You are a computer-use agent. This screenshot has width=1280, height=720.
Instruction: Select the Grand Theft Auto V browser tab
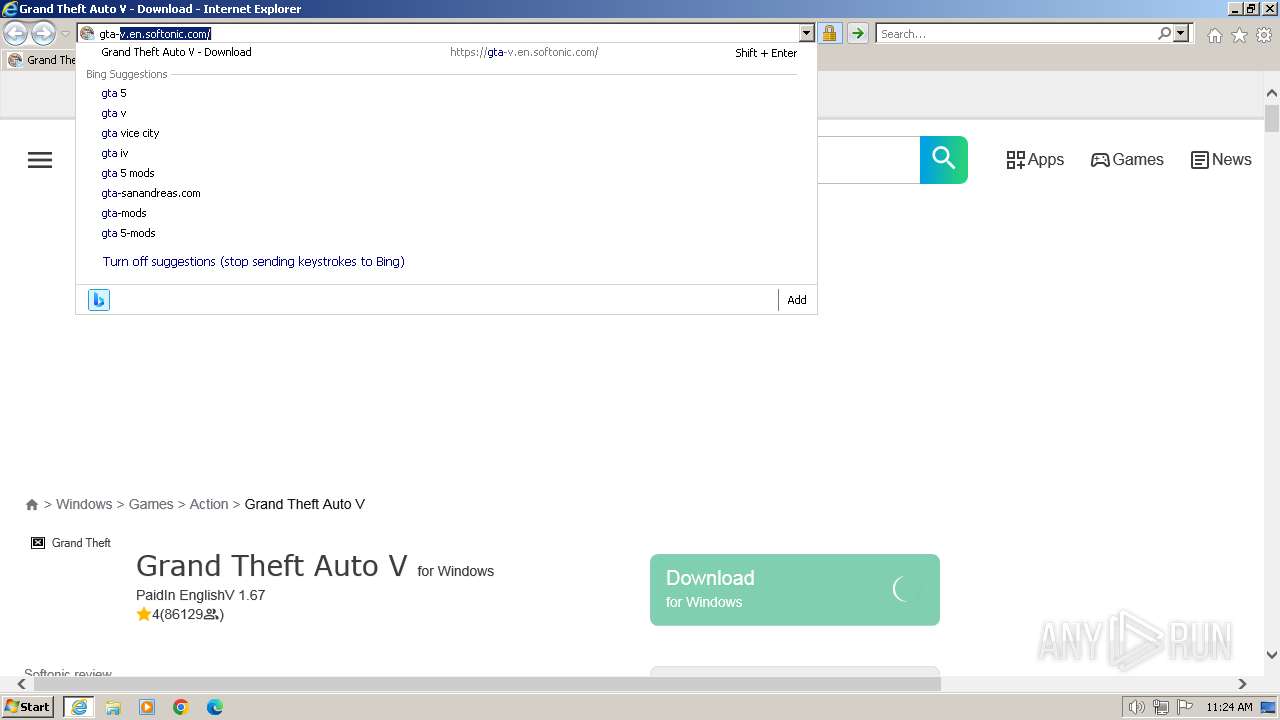[x=42, y=60]
